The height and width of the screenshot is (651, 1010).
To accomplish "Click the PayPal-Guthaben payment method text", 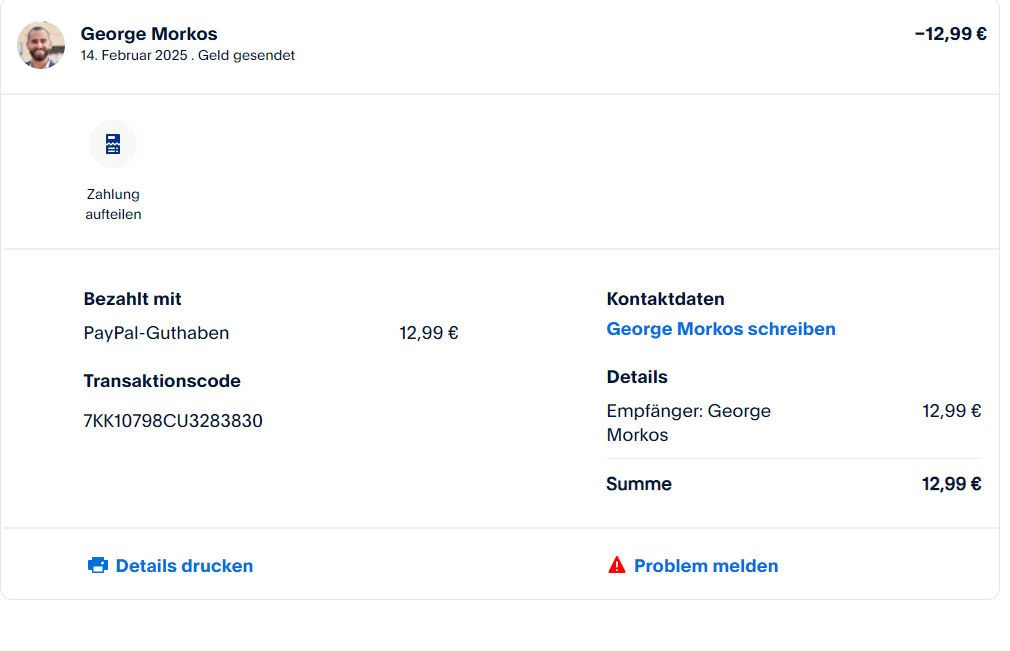I will pos(156,333).
